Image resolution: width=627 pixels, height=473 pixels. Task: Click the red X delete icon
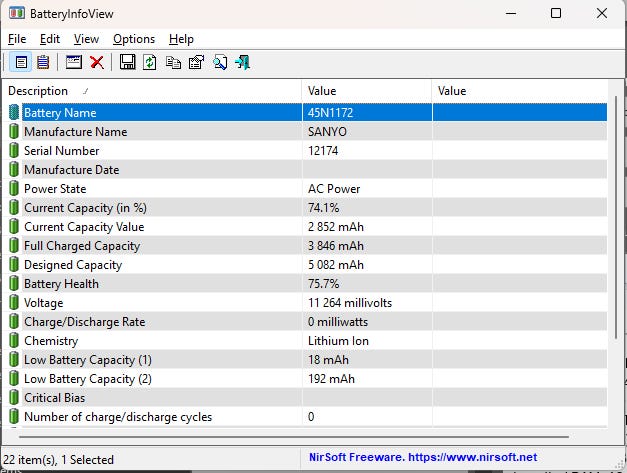coord(97,62)
